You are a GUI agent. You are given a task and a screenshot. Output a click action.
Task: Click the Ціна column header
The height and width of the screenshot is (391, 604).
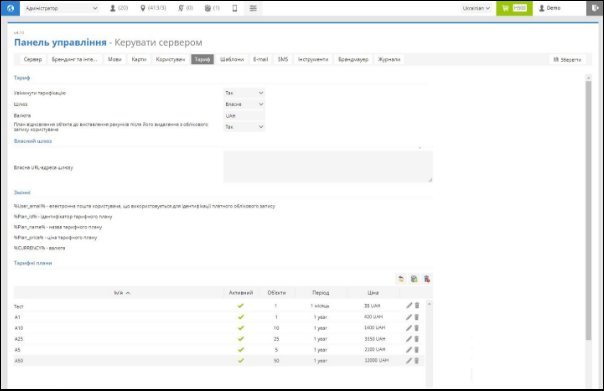[x=373, y=293]
